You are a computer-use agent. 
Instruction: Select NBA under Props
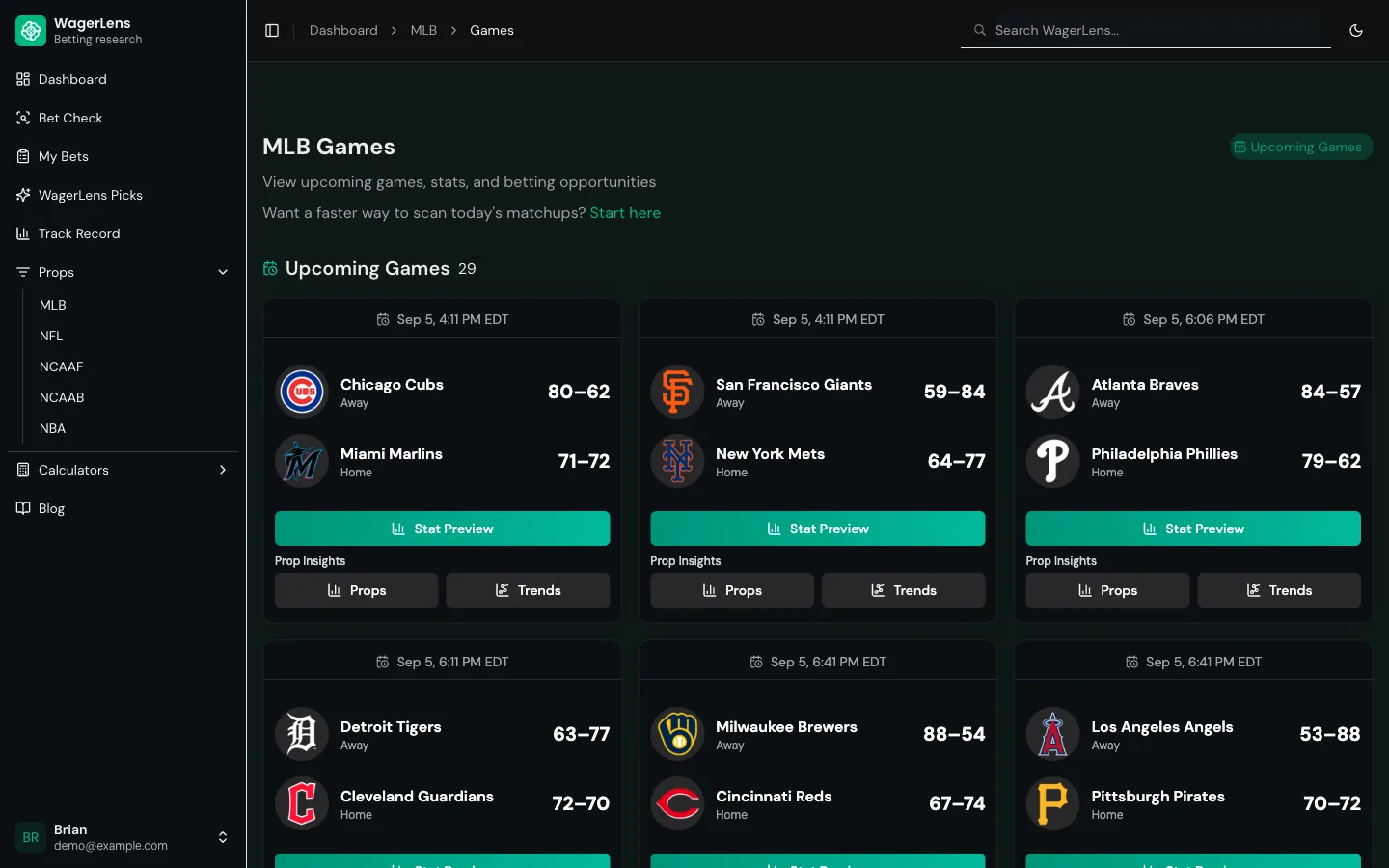[x=52, y=428]
